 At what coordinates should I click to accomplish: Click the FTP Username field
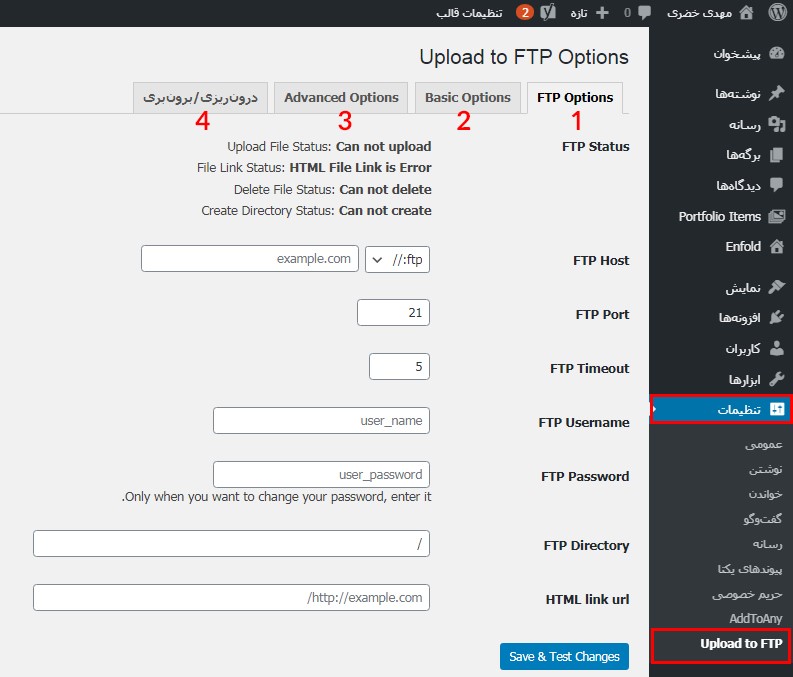click(322, 421)
